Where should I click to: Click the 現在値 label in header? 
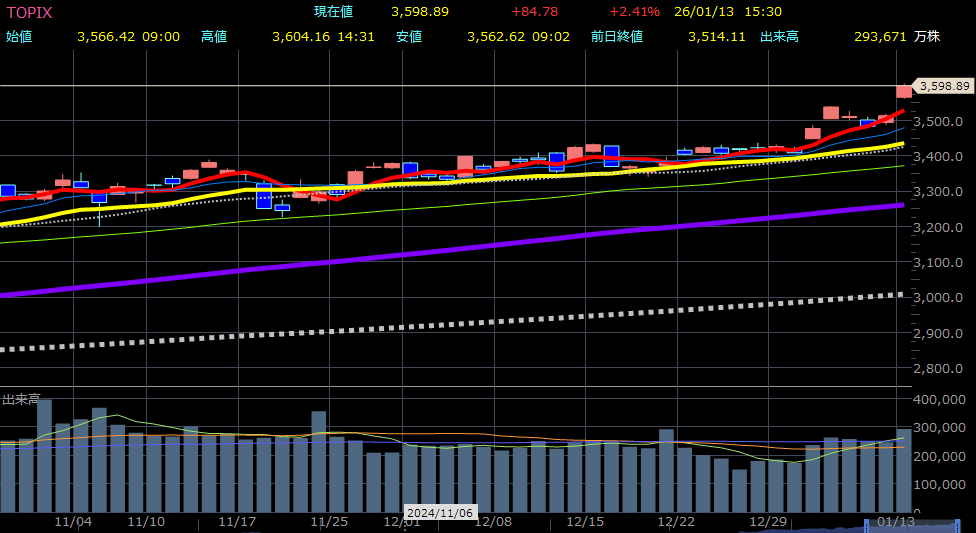[x=334, y=12]
